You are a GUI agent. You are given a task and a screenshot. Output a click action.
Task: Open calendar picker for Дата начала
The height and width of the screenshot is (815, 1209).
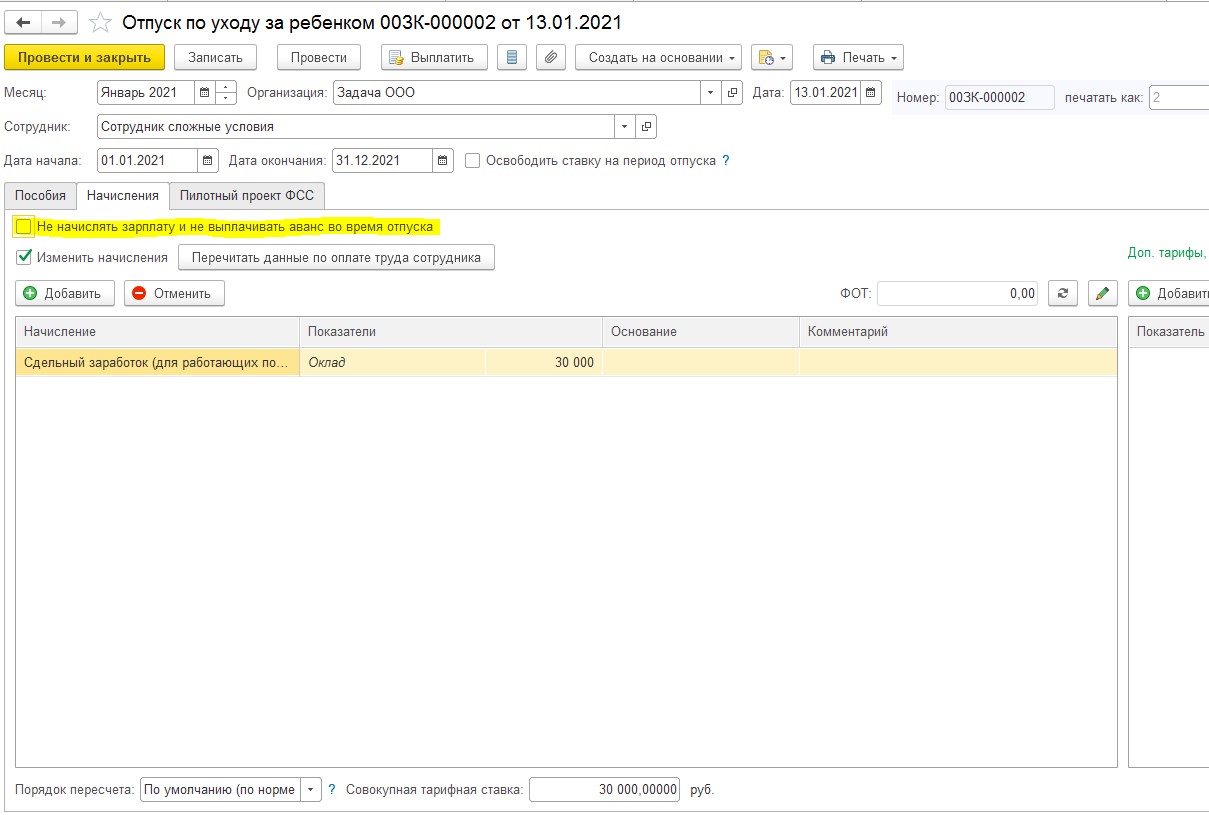coord(208,160)
